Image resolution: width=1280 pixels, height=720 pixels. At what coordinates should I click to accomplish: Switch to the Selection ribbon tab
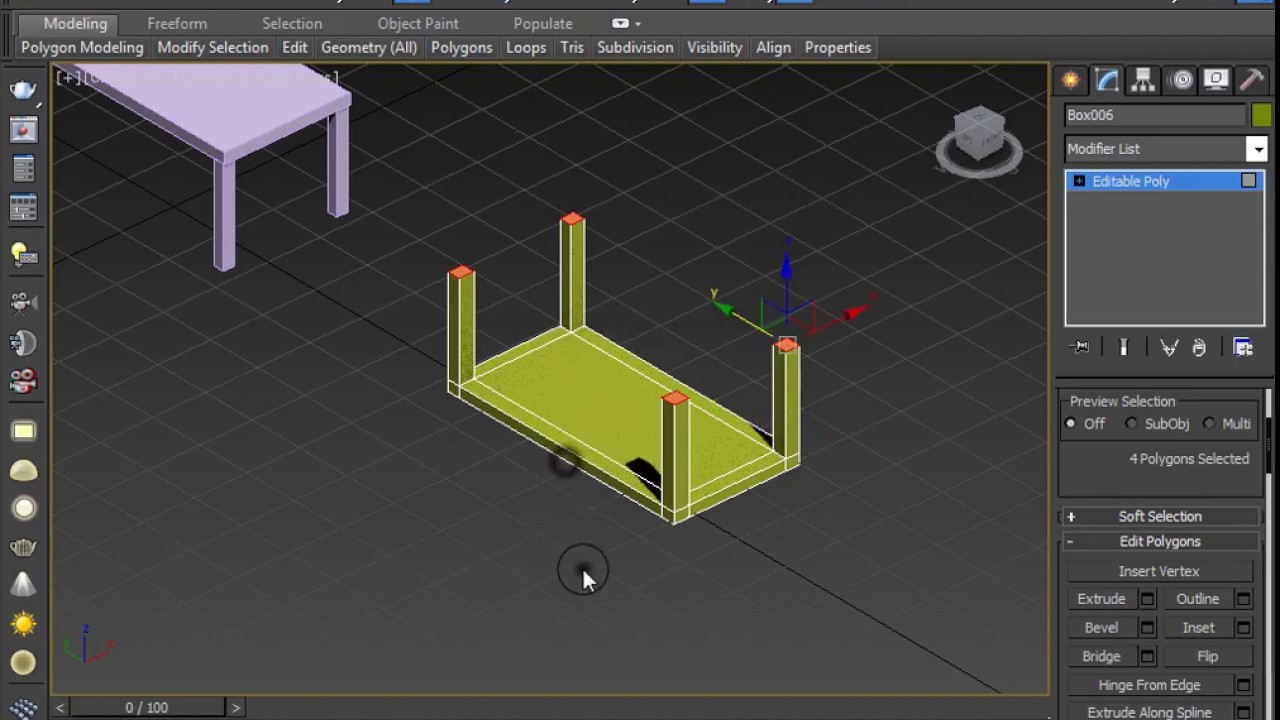[292, 23]
